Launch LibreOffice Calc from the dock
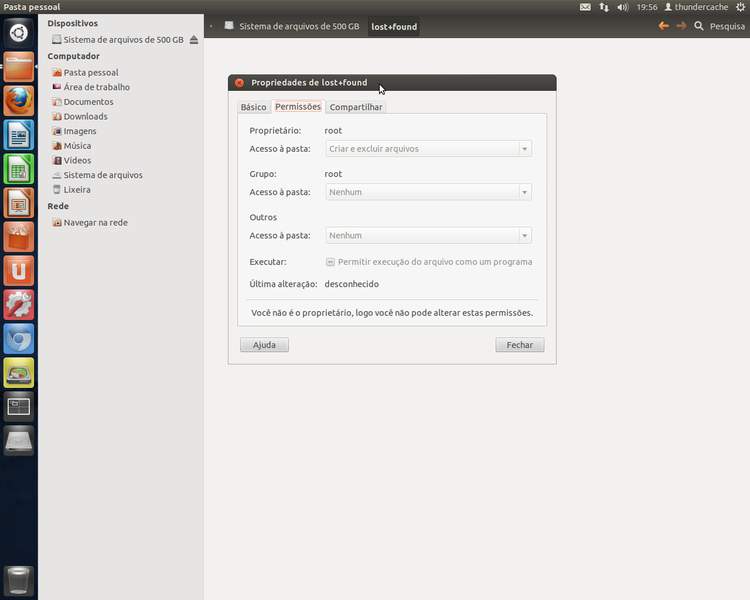 click(x=19, y=169)
